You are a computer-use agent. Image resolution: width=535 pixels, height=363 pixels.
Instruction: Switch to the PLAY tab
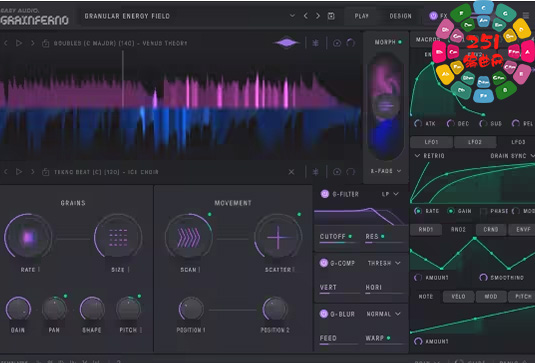coord(362,16)
